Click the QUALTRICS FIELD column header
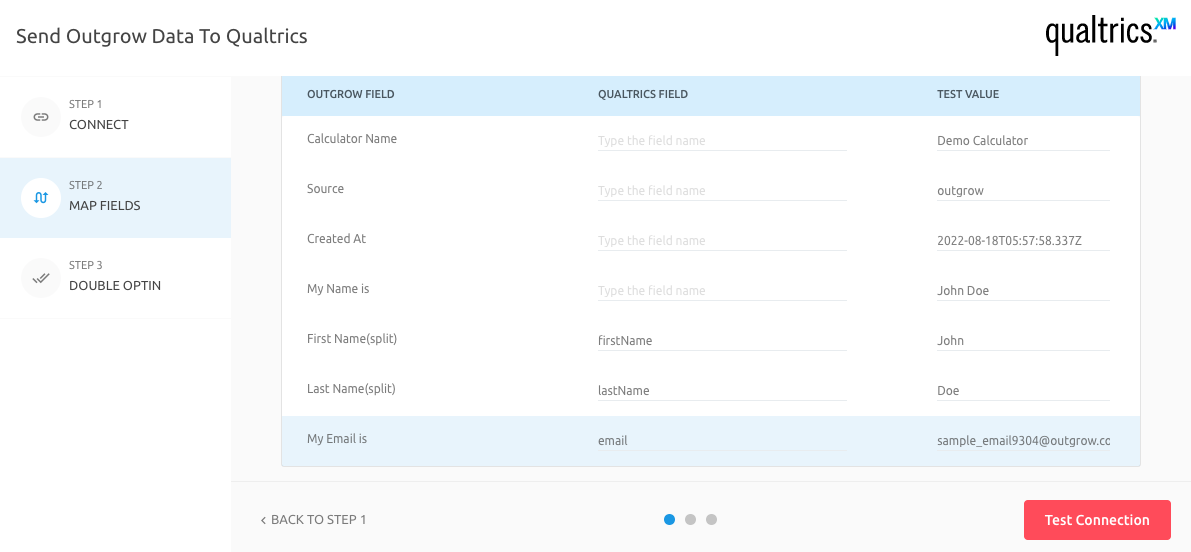This screenshot has height=552, width=1191. [x=643, y=94]
